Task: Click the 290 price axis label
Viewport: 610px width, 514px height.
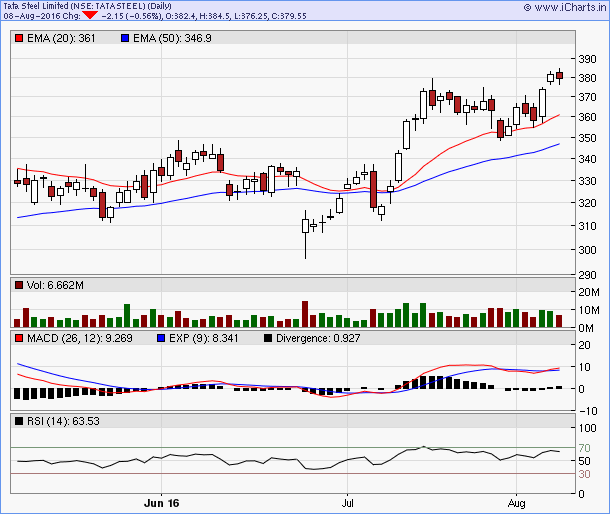Action: click(x=587, y=275)
